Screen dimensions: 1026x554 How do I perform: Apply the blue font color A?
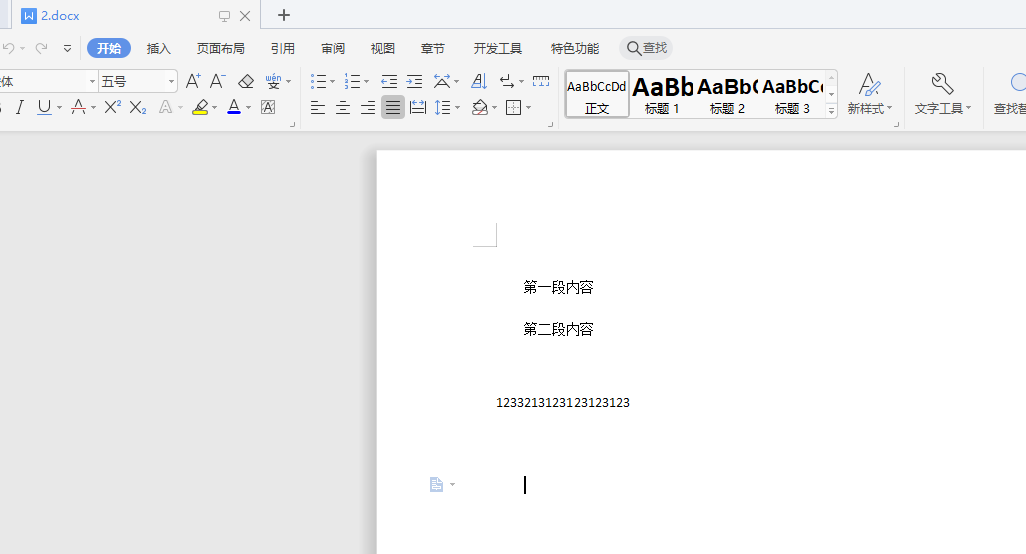click(x=234, y=107)
